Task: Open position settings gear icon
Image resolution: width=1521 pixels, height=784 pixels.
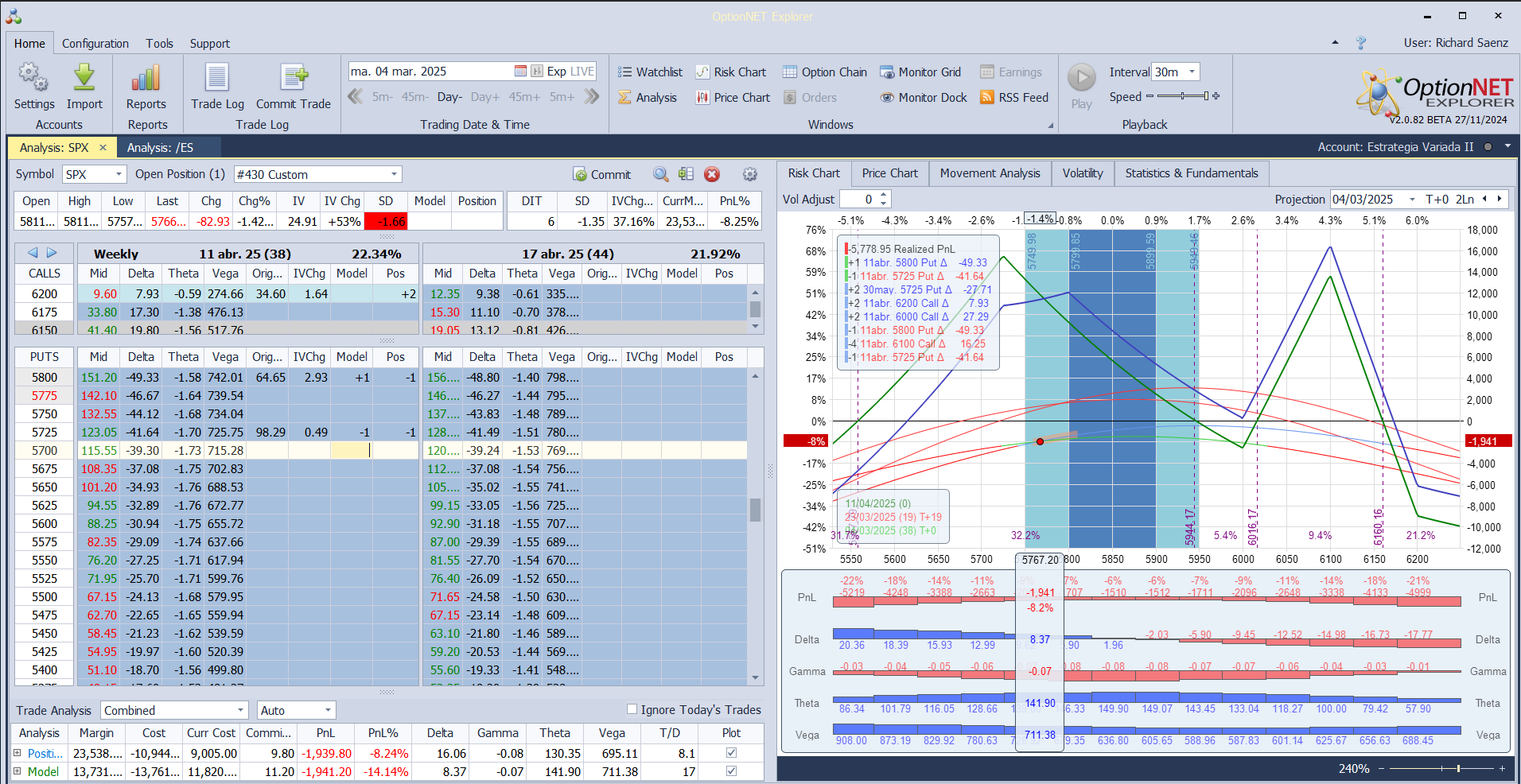Action: coord(749,174)
